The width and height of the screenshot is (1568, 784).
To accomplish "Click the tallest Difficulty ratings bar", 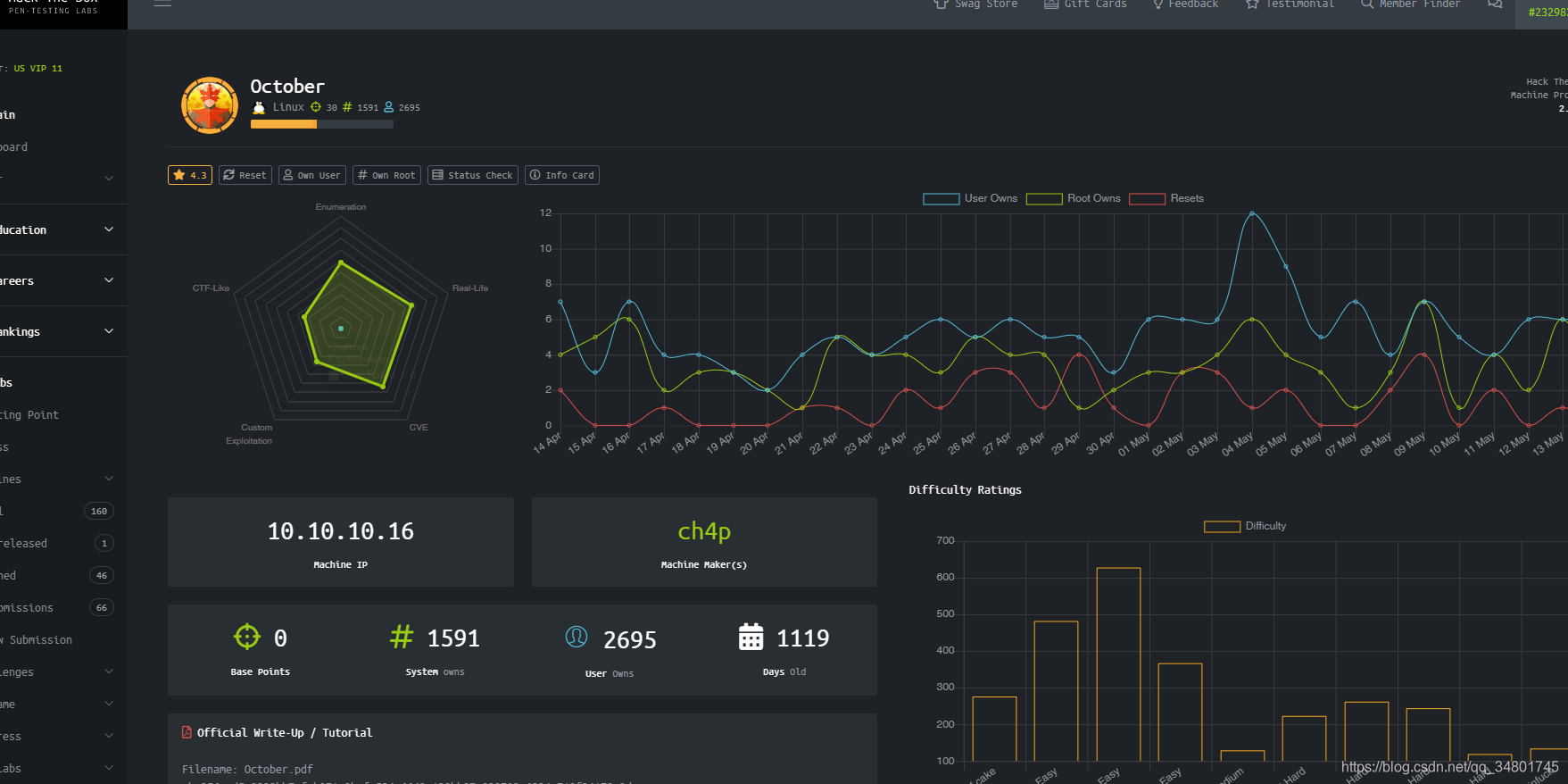I will pyautogui.click(x=1118, y=664).
